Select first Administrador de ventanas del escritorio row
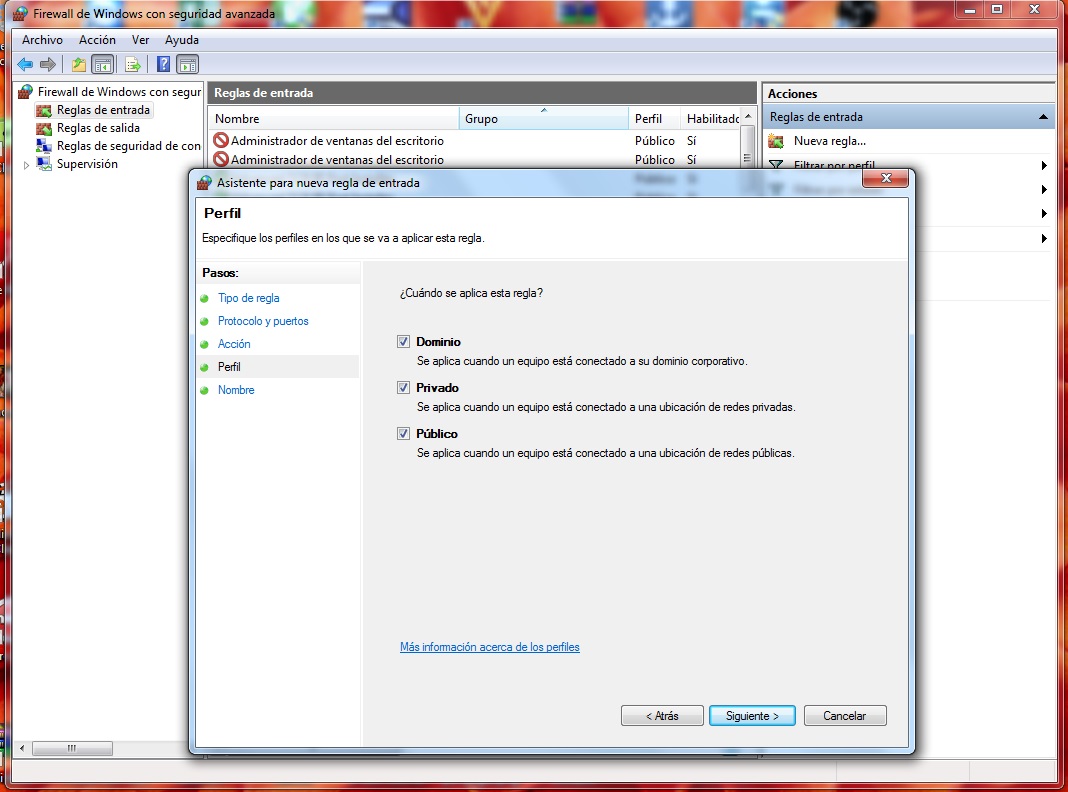1068x792 pixels. click(475, 140)
